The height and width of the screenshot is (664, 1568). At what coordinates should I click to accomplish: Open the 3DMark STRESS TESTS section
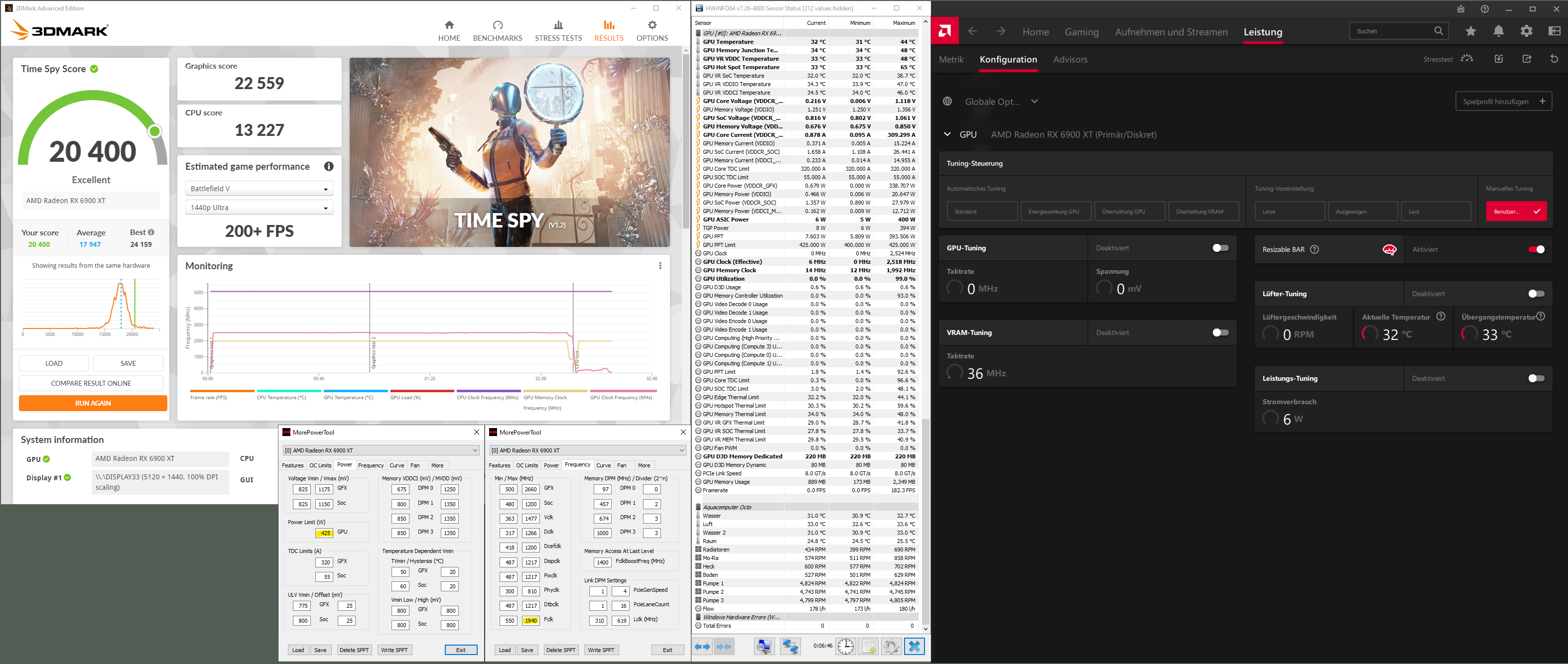(x=557, y=31)
